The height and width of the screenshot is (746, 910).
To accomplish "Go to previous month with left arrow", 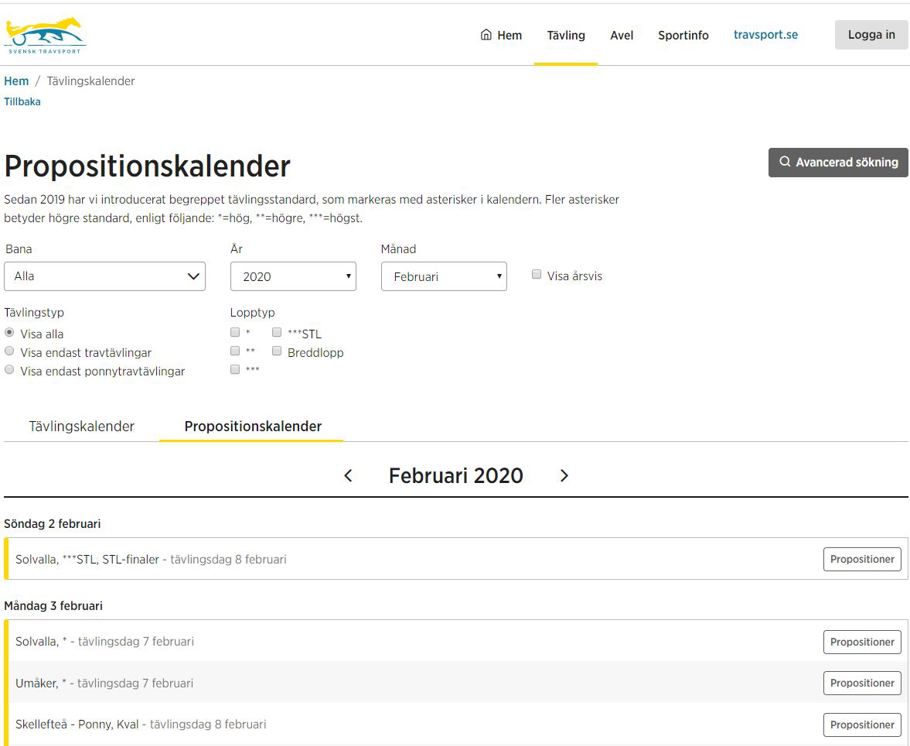I will click(x=348, y=476).
